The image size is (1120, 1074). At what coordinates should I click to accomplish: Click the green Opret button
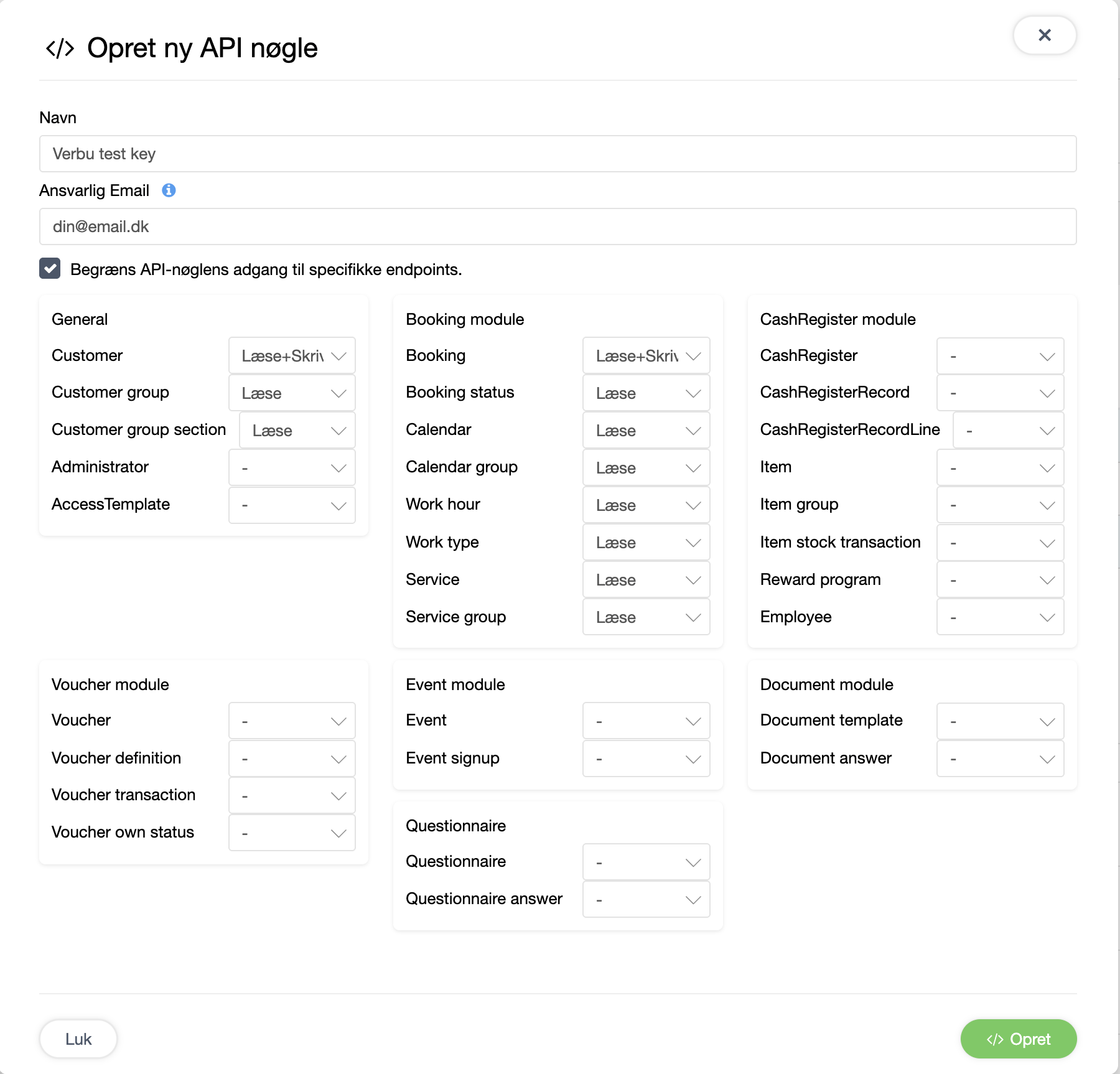click(x=1019, y=1039)
